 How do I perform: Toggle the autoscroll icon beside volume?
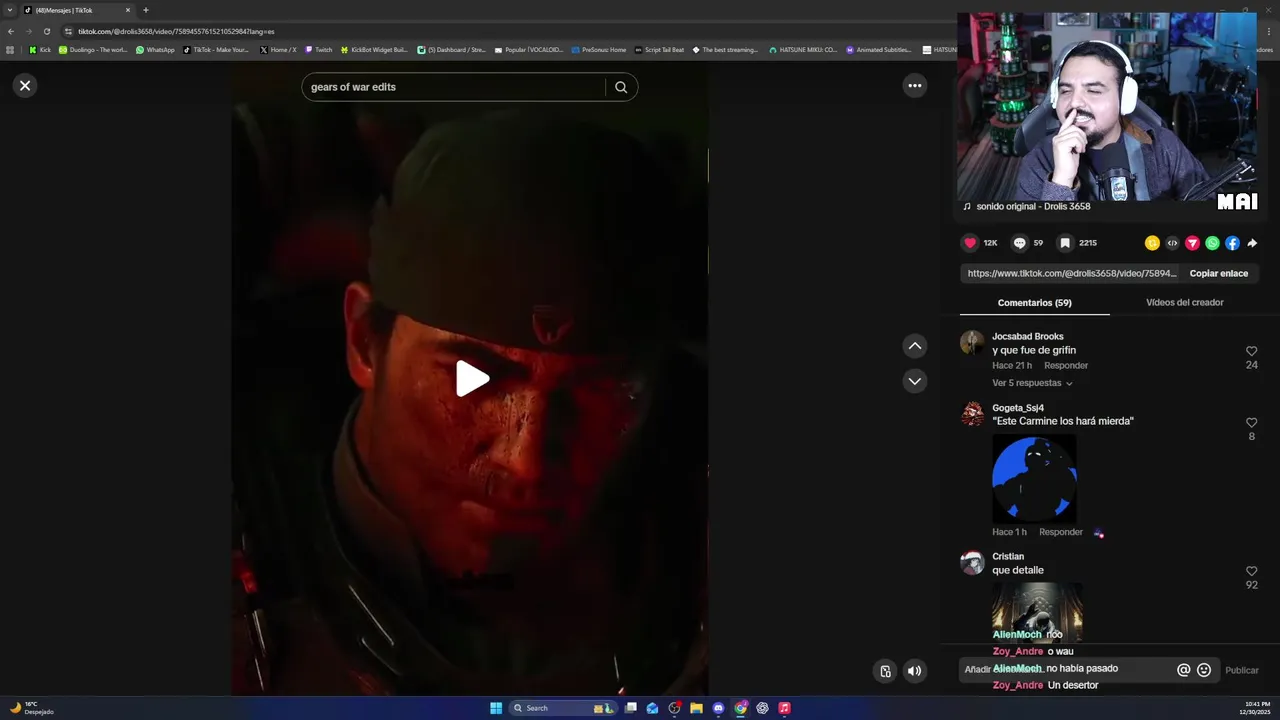point(885,671)
